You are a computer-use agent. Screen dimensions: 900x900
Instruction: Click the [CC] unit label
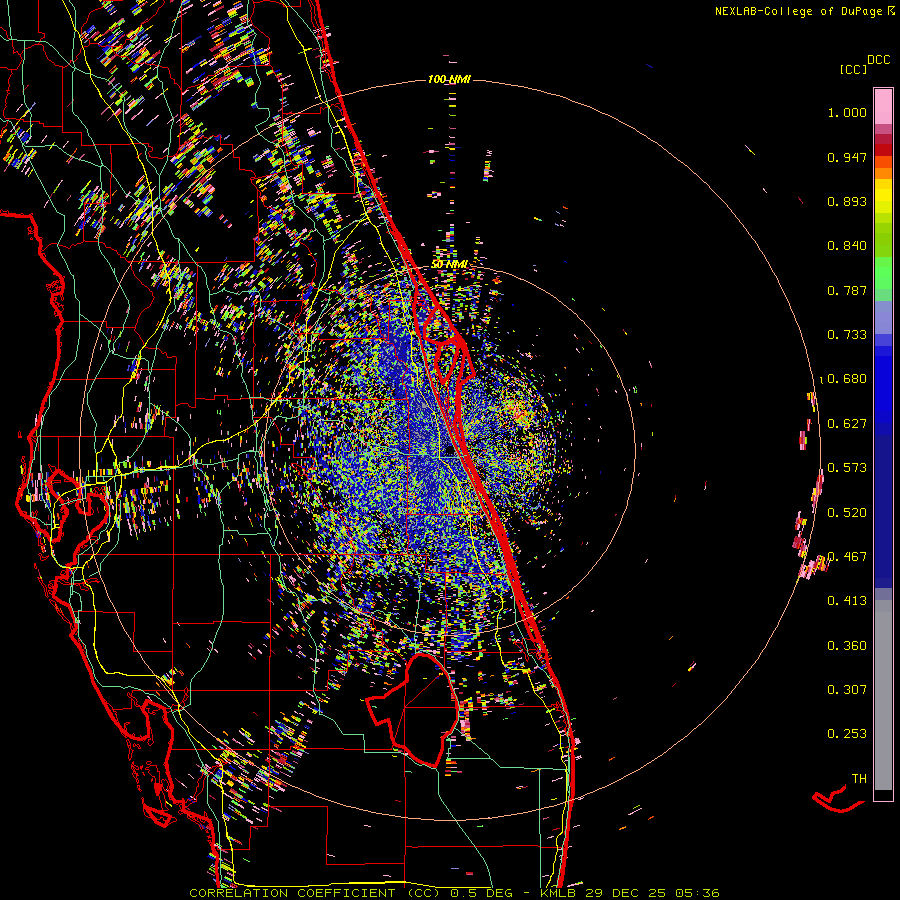tap(853, 69)
